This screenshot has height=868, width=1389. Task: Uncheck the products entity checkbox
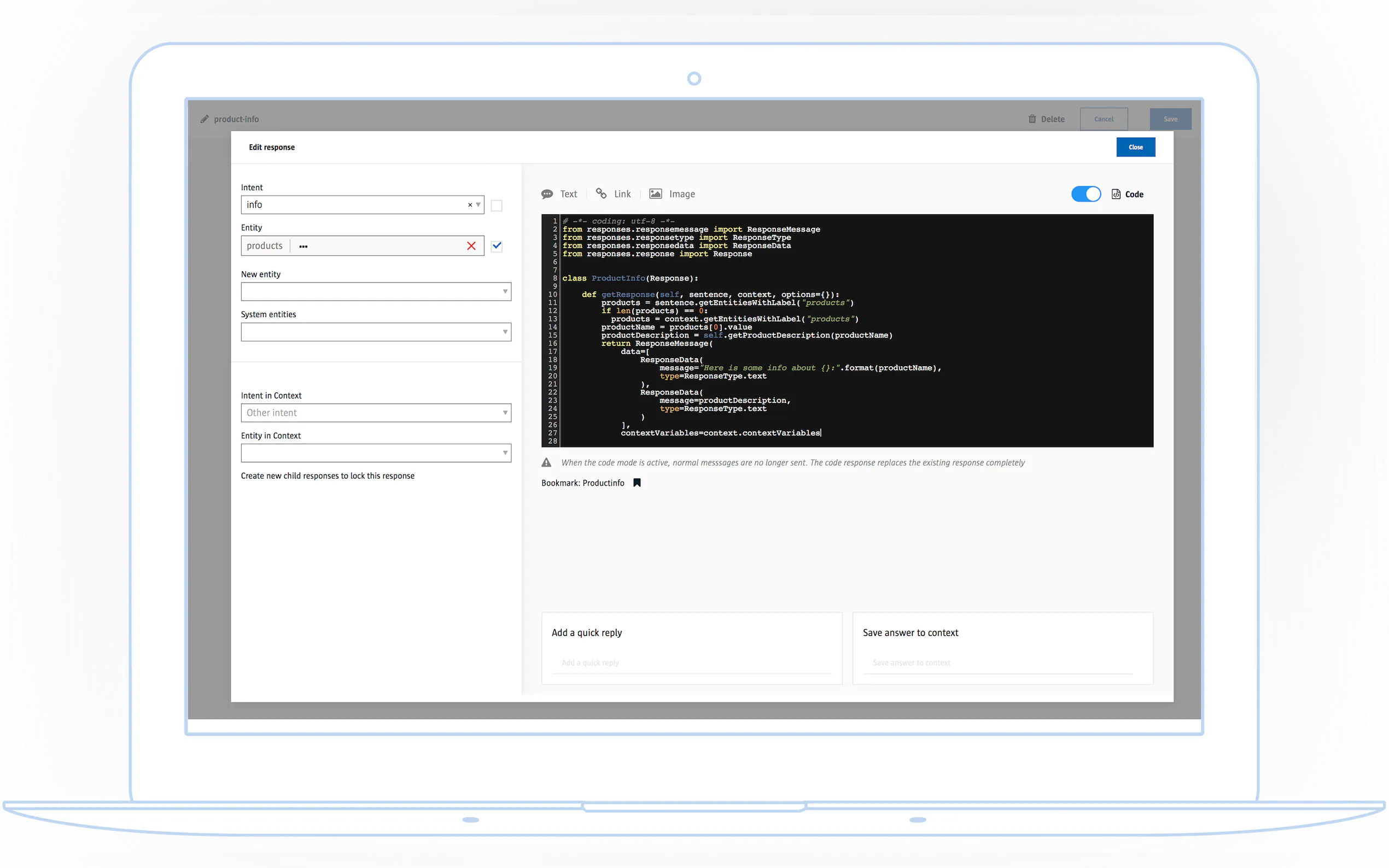497,246
